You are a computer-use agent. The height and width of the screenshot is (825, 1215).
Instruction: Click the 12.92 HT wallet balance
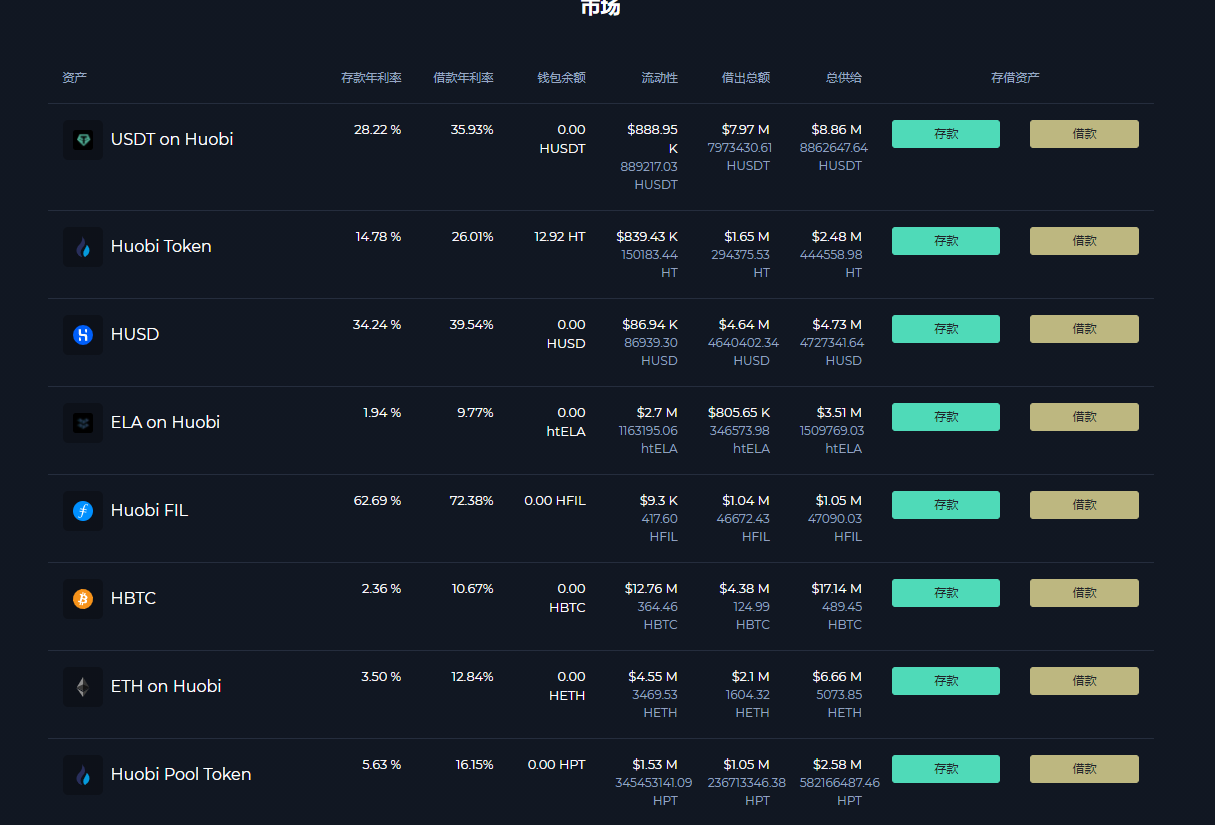click(x=560, y=237)
